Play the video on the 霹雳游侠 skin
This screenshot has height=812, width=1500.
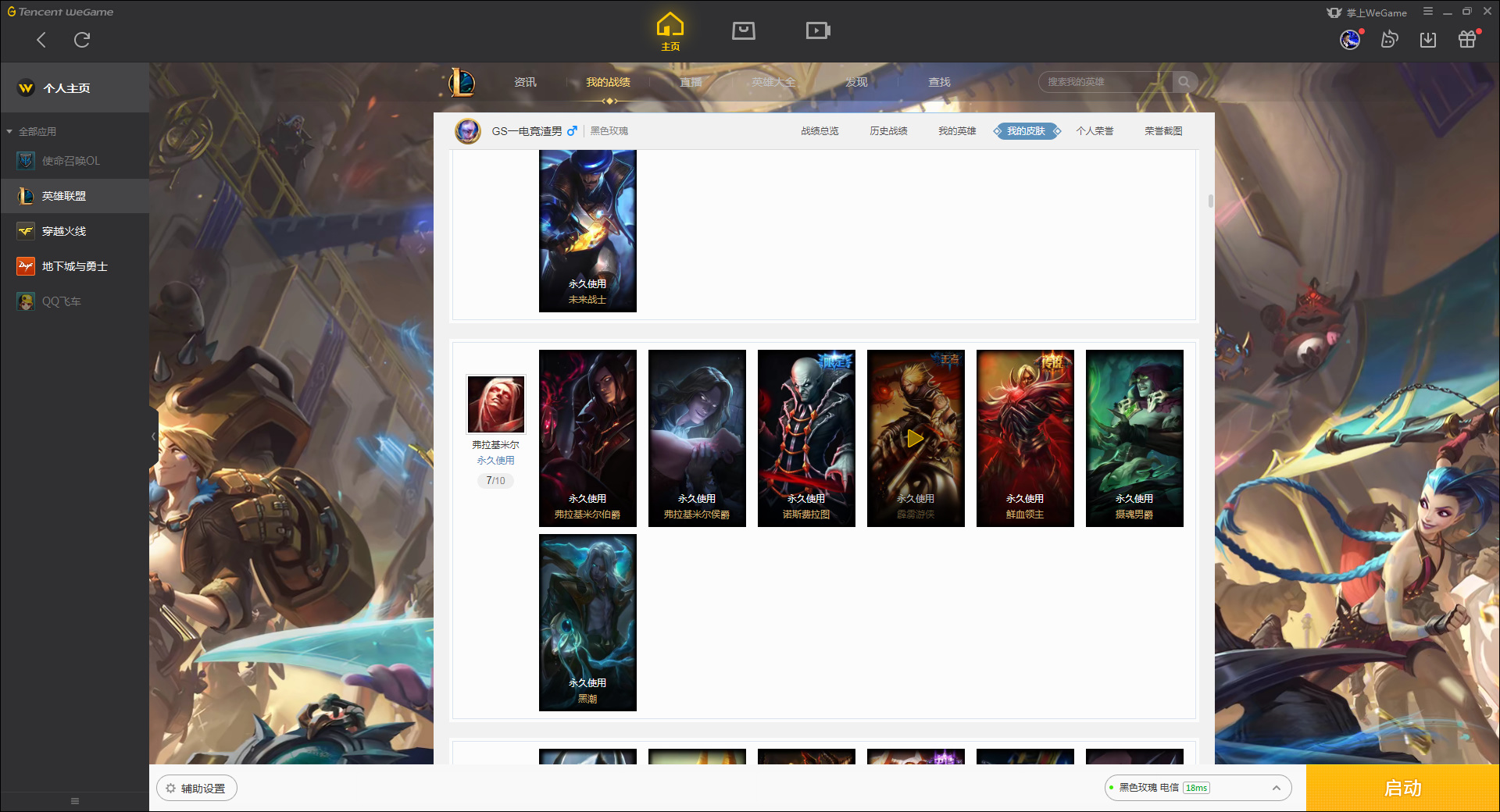point(915,438)
